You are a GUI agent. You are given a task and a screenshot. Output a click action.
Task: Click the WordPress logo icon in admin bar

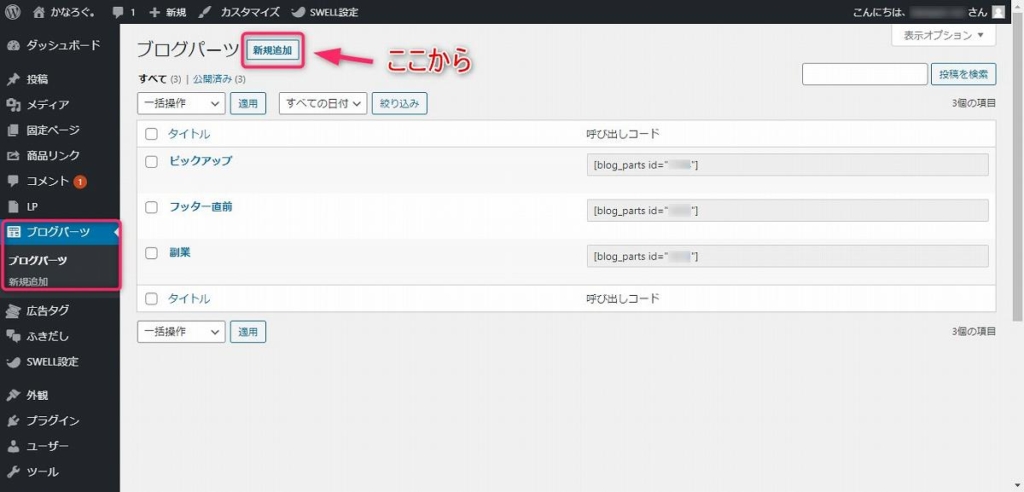click(x=13, y=12)
